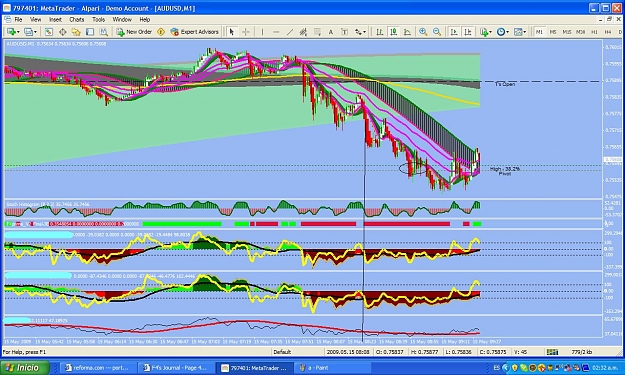Toggle the Terminal panel icon
This screenshot has width=625, height=375.
click(x=90, y=32)
